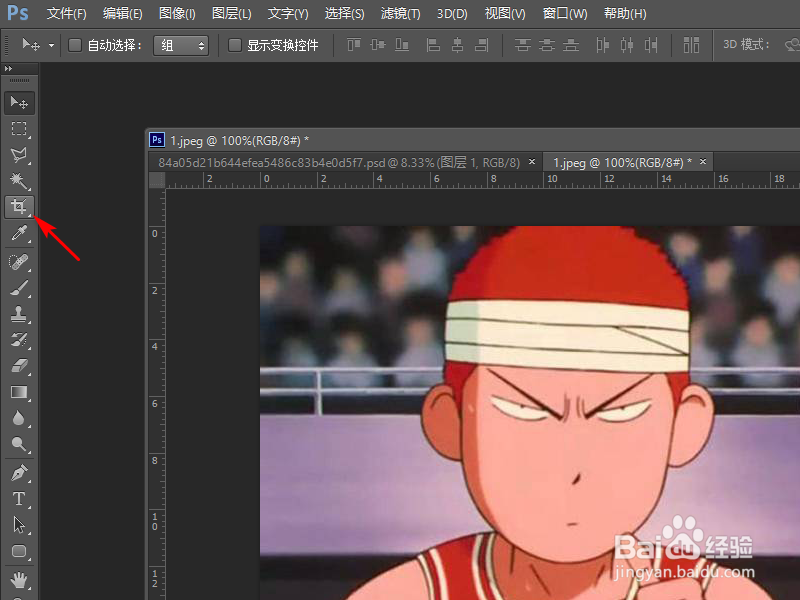
Task: Select the Clone Stamp tool
Action: tap(19, 314)
